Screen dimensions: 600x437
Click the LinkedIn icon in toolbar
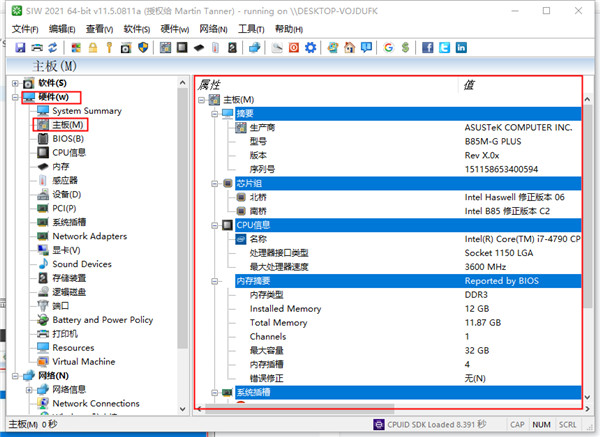tap(461, 47)
